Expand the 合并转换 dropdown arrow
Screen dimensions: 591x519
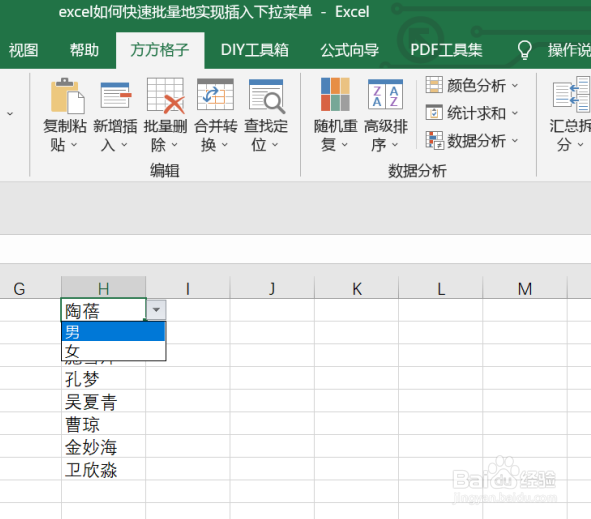click(225, 145)
